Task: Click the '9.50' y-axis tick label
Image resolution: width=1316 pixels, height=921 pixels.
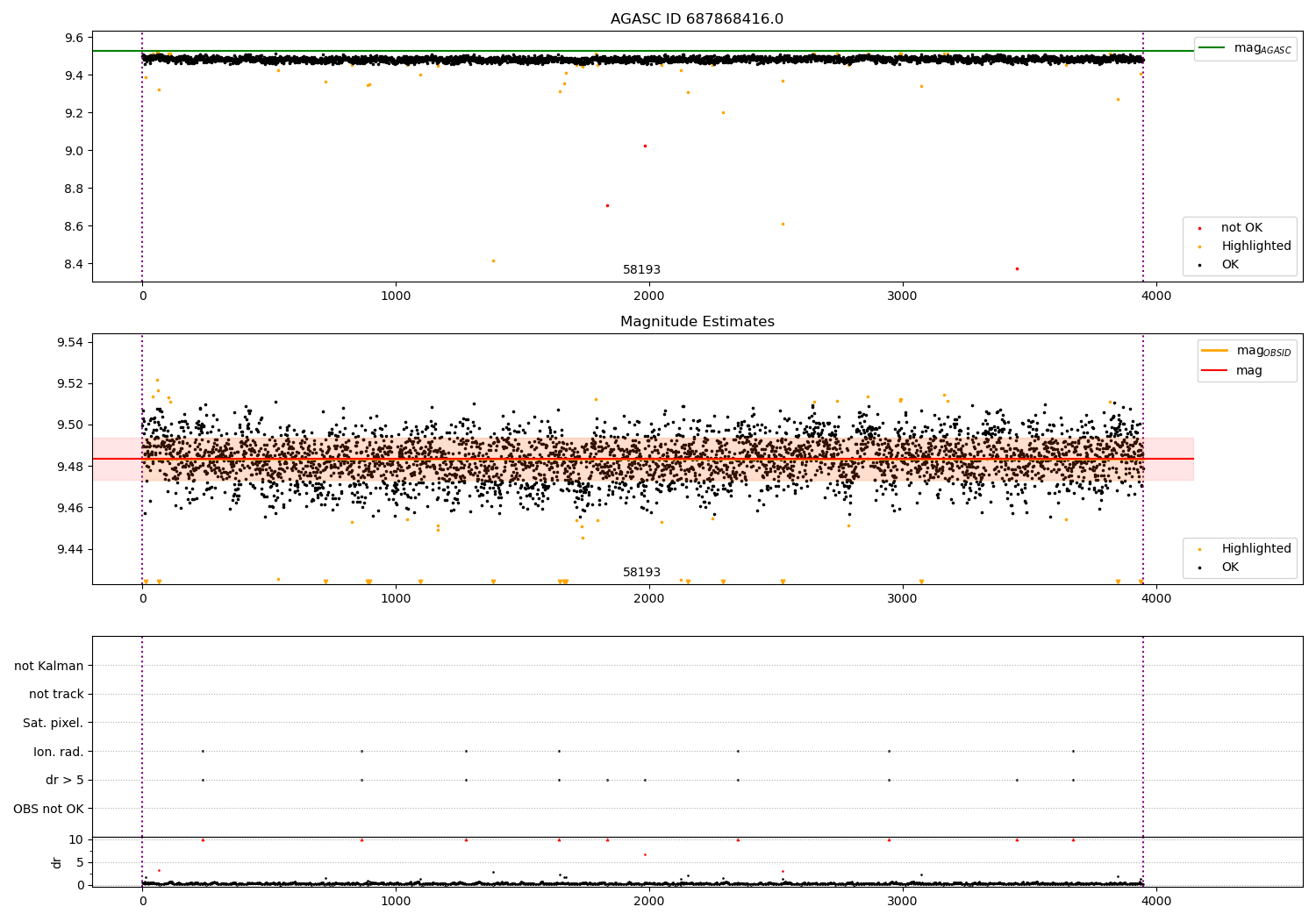Action: [70, 425]
